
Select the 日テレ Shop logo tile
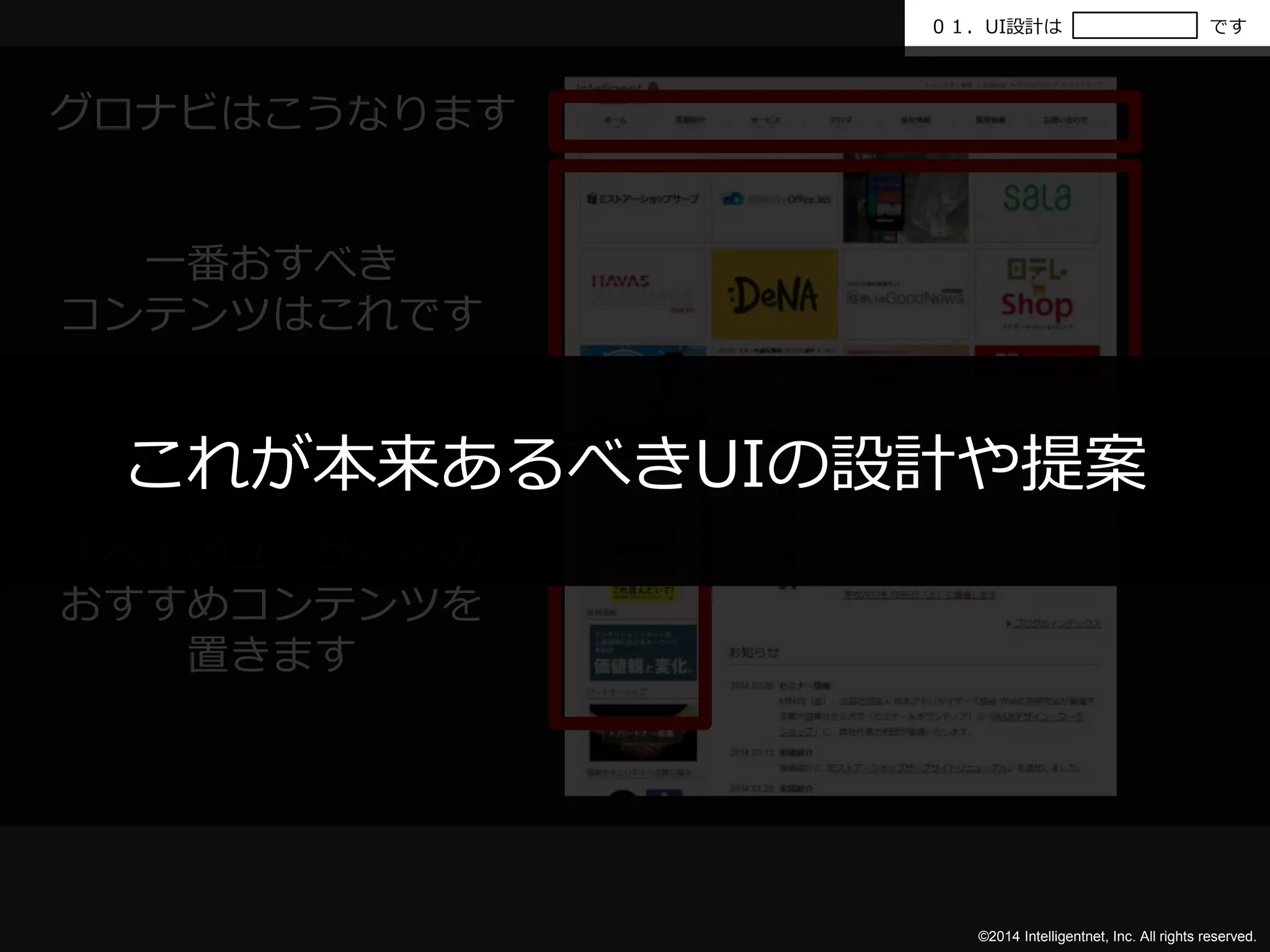pyautogui.click(x=1037, y=294)
